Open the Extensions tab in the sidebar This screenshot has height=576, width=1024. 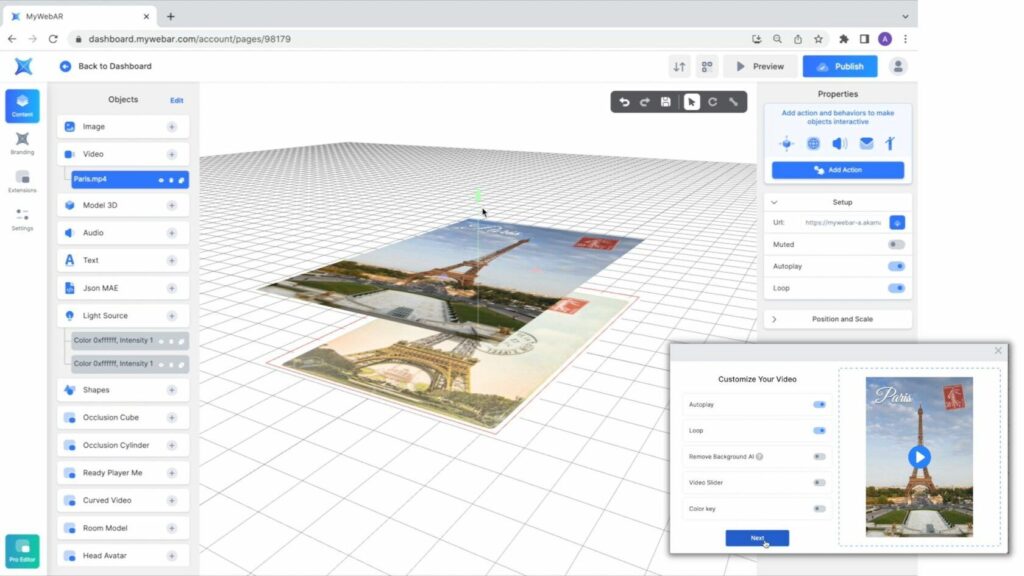pyautogui.click(x=22, y=181)
